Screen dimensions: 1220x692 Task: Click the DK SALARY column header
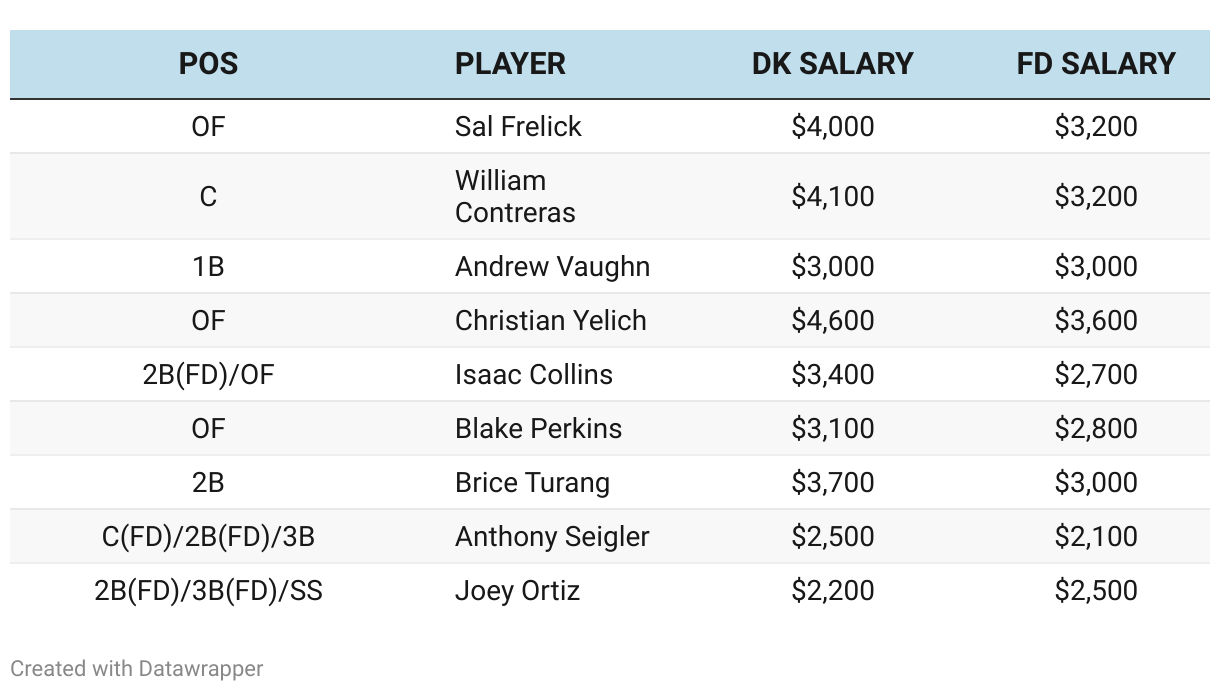click(x=832, y=64)
